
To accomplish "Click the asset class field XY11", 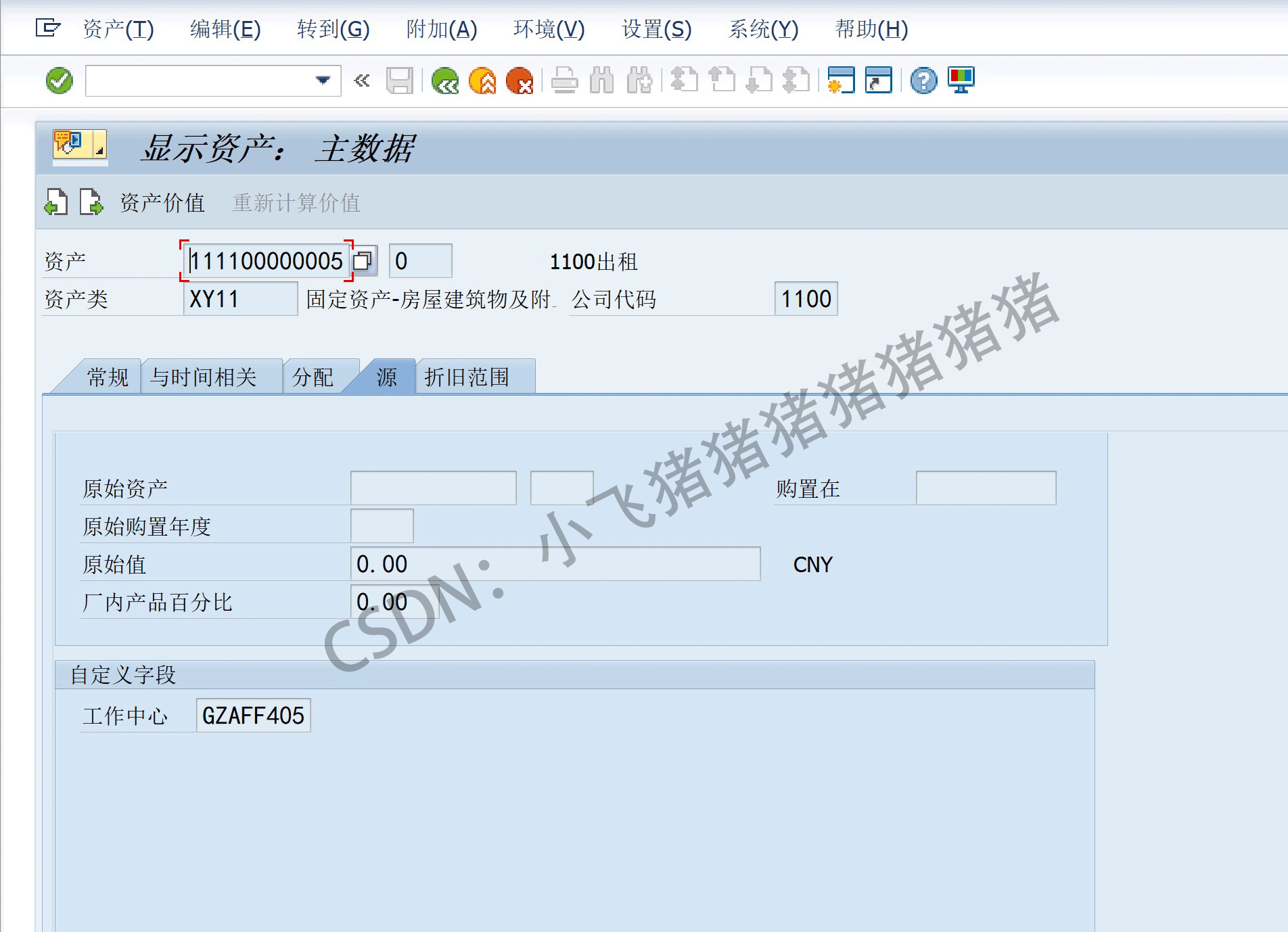I will 240,299.
